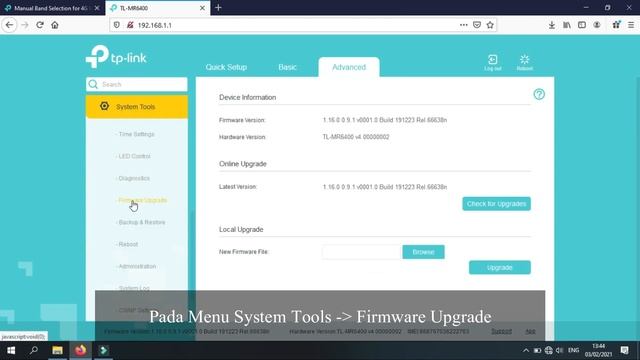Click Browse to choose firmware file
The width and height of the screenshot is (640, 360).
click(423, 252)
